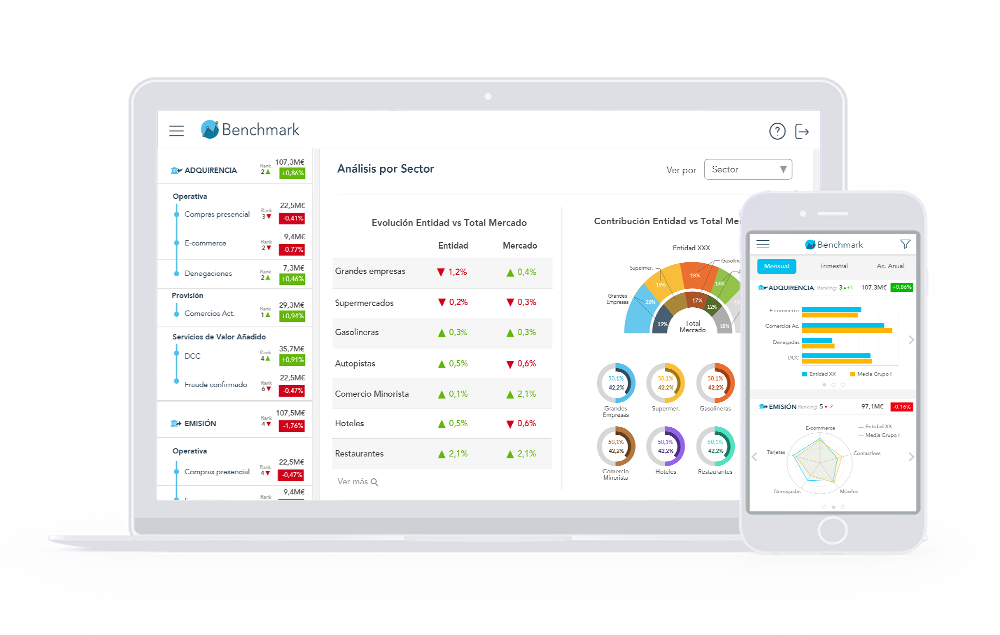This screenshot has width=1000, height=635.
Task: Click the logout exit icon
Action: pos(802,131)
